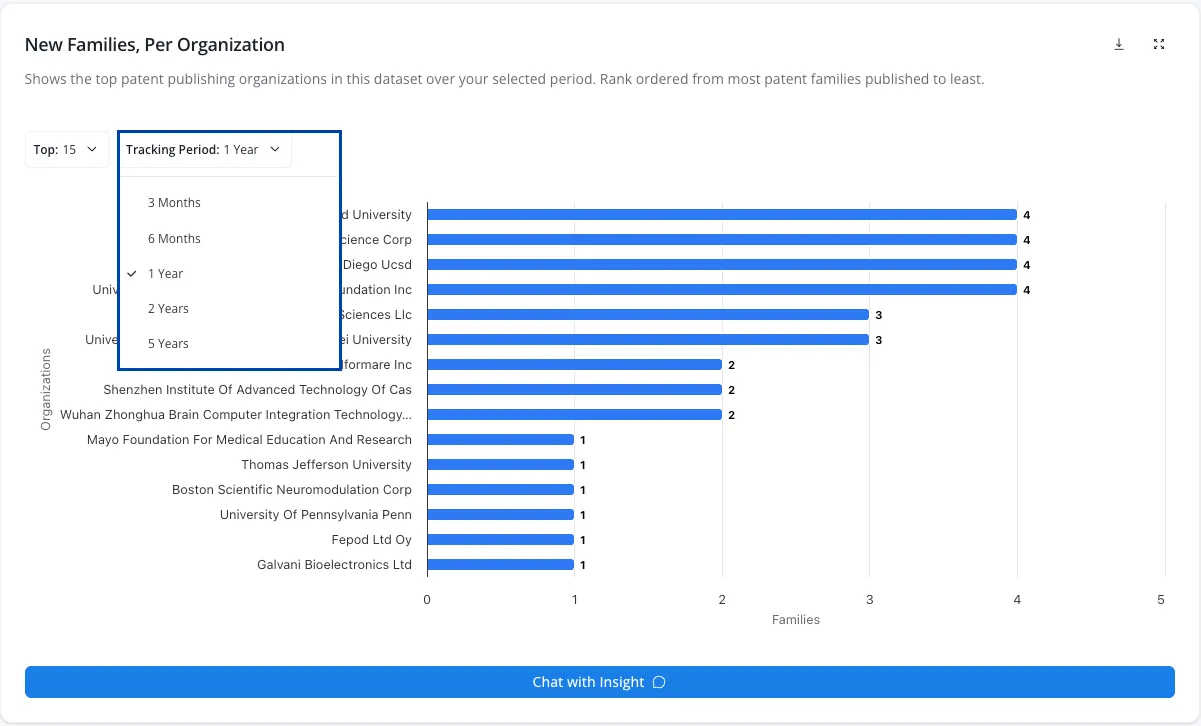Click the New Families, Per Organization title
1201x726 pixels.
coord(155,45)
